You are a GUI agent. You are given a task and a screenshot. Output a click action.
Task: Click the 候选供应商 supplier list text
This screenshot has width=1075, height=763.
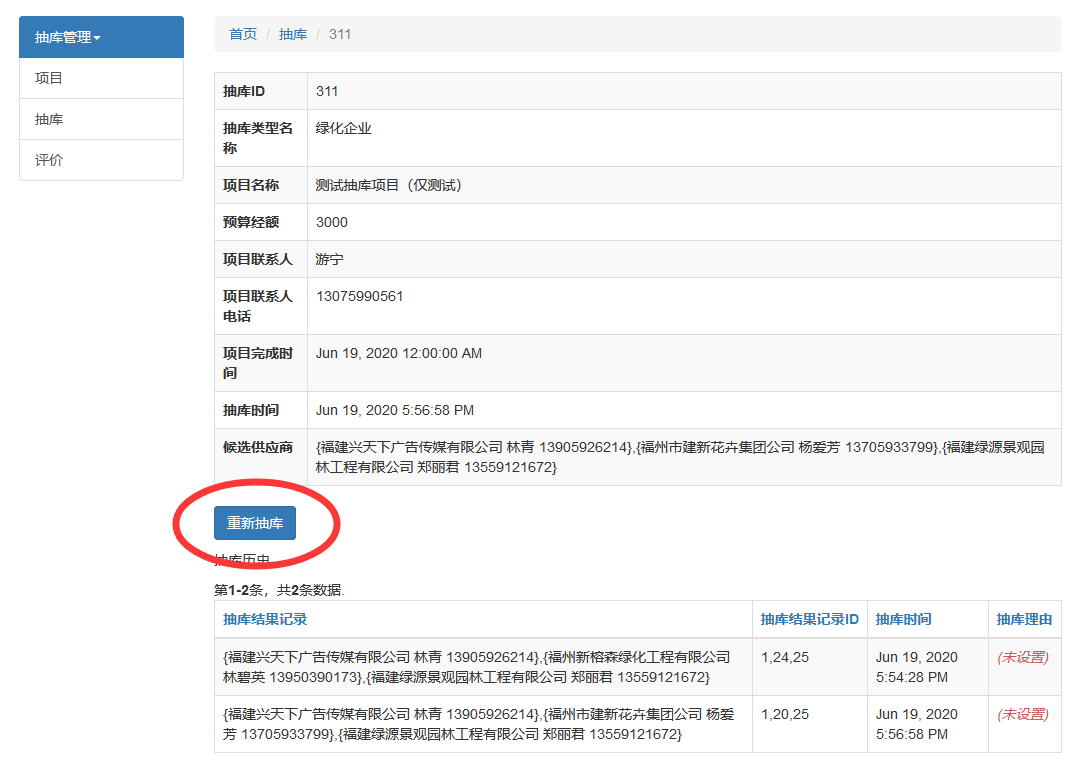680,457
